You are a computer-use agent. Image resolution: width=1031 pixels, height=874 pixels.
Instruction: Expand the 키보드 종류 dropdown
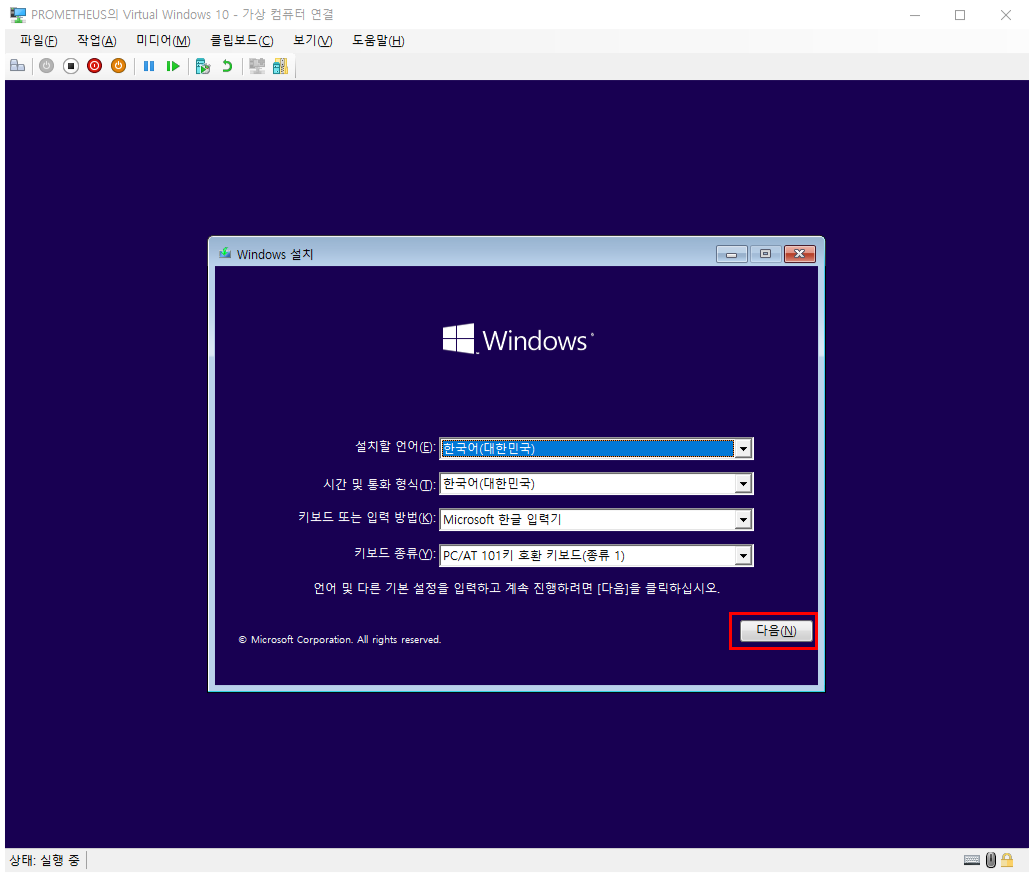coord(743,556)
